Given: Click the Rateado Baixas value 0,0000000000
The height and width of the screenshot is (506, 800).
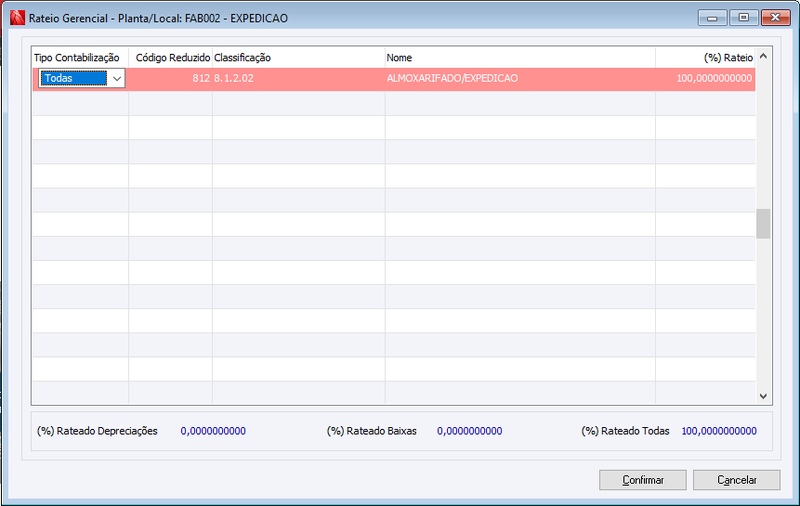Looking at the screenshot, I should tap(469, 431).
